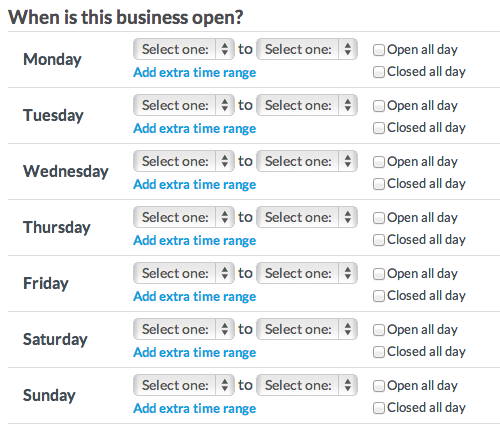Open Monday closing time dropdown
Viewport: 500px width, 432px height.
pyautogui.click(x=307, y=49)
